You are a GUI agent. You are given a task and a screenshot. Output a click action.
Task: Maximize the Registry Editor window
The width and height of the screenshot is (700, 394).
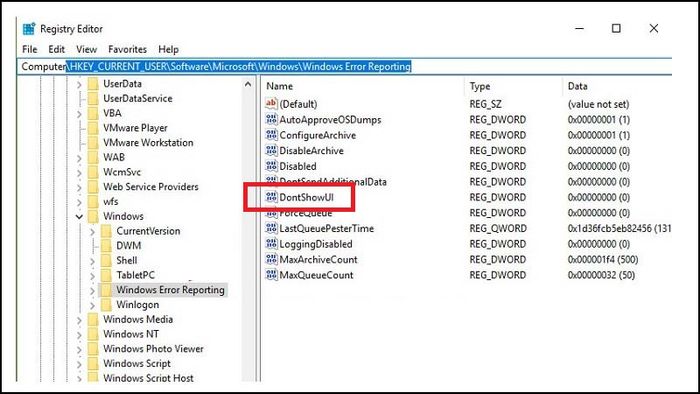[616, 29]
